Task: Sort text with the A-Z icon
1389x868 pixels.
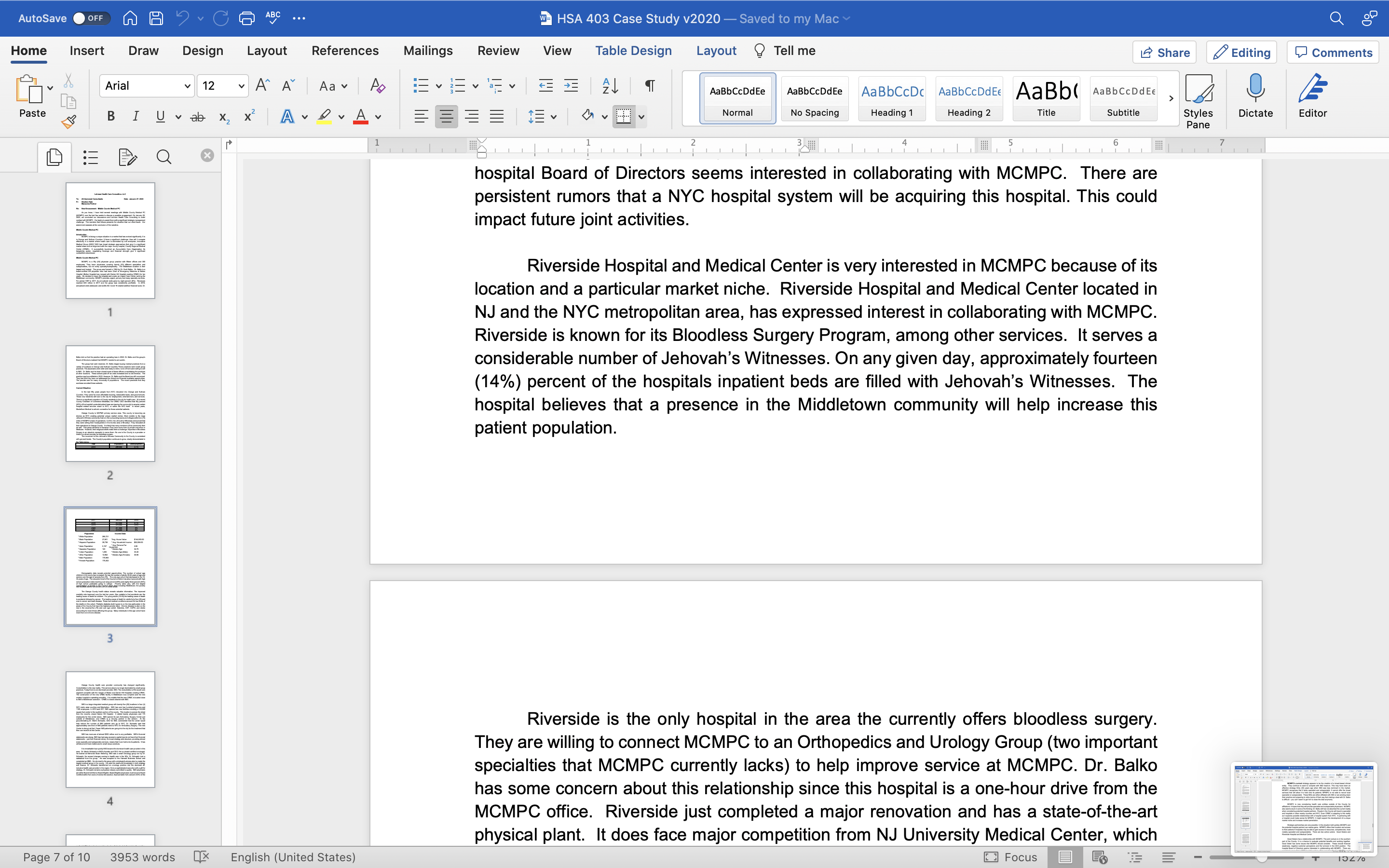Action: (x=610, y=85)
